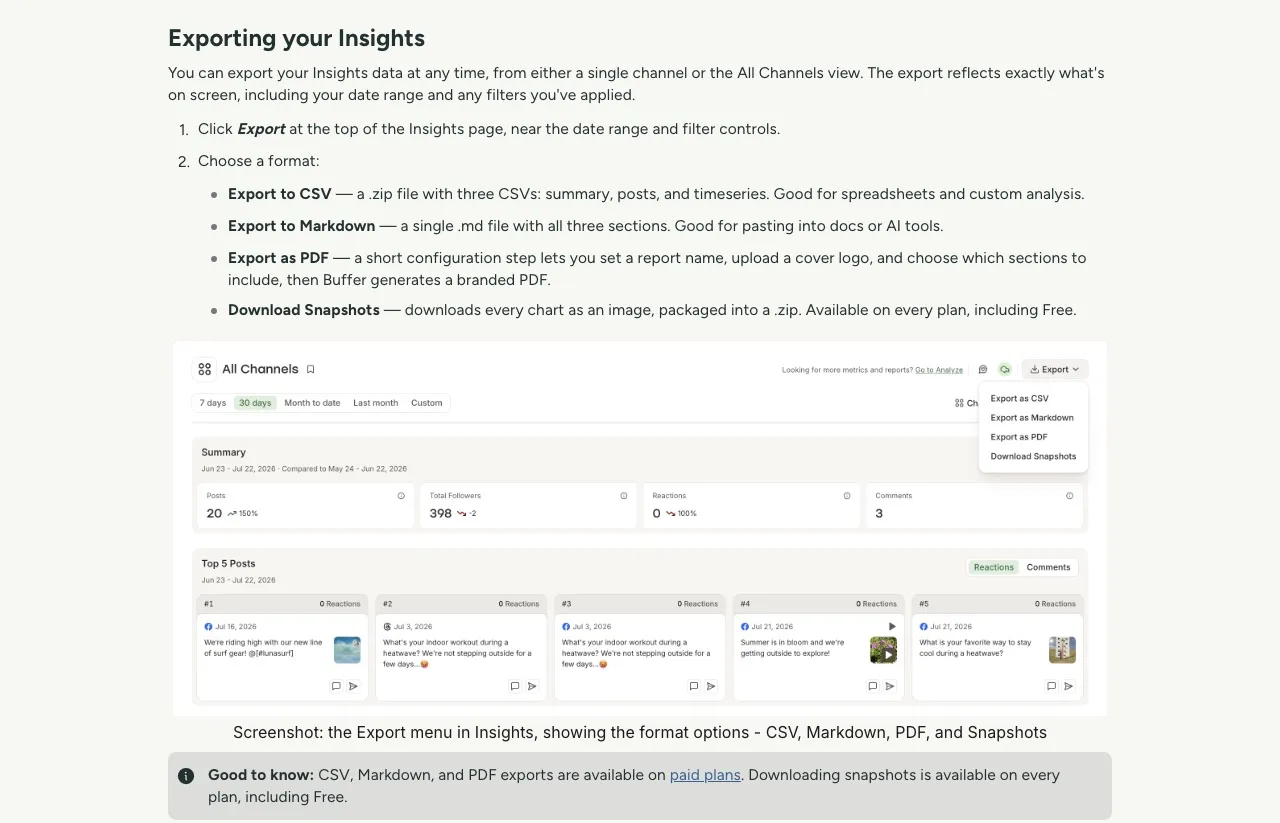Open the surf gear post thumbnail
1280x823 pixels.
coord(347,650)
